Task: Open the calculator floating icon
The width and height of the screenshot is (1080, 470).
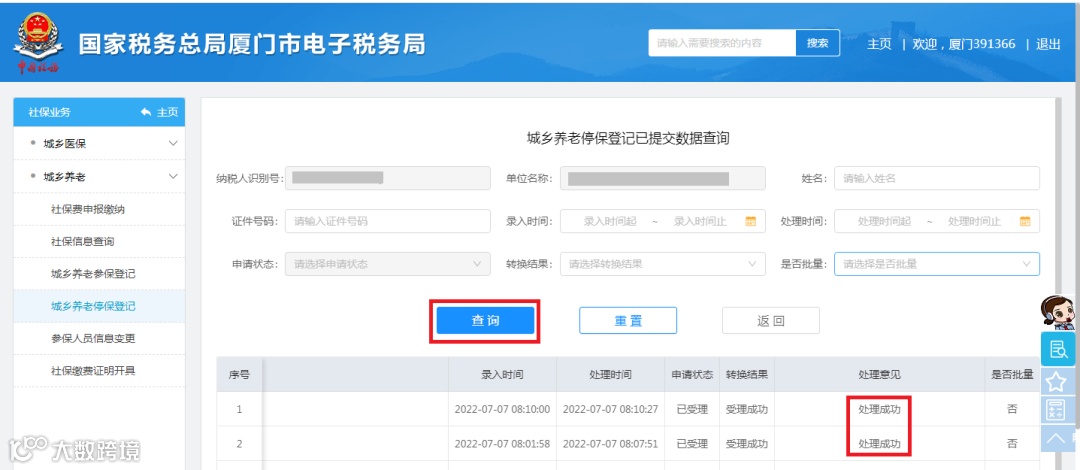Action: (1057, 409)
